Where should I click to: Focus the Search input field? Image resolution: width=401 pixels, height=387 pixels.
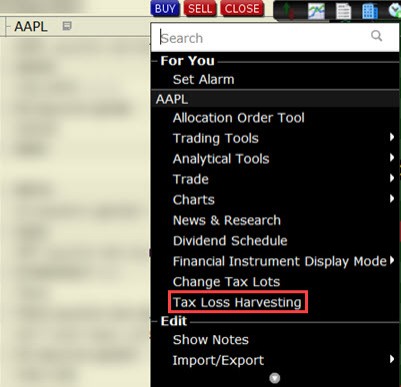275,37
